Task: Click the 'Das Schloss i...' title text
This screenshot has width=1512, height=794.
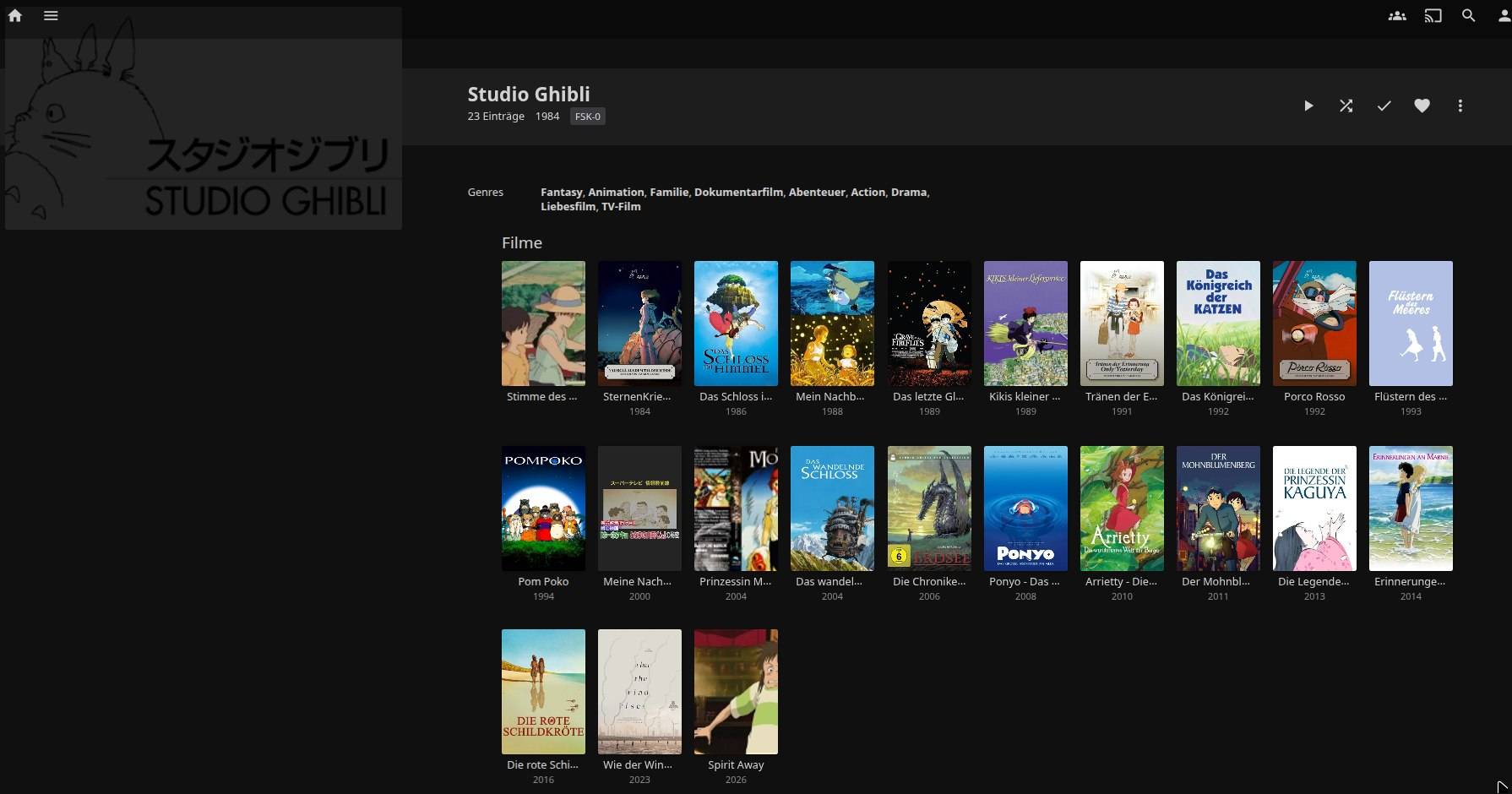Action: pos(736,396)
